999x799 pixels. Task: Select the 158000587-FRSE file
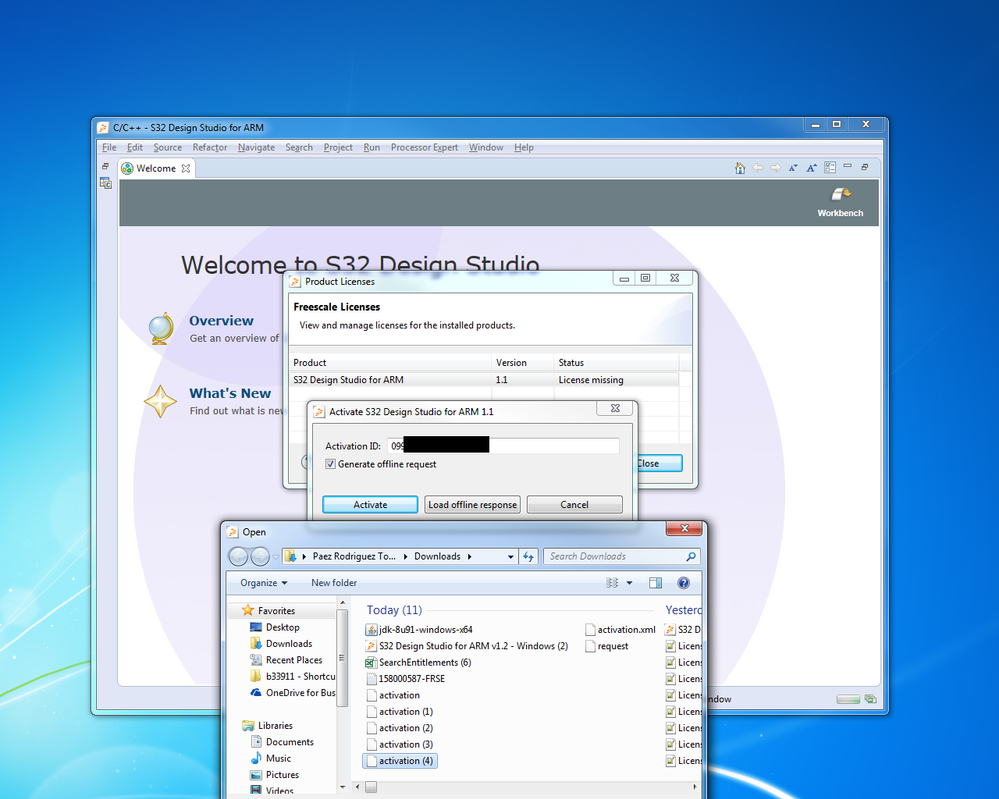click(x=405, y=679)
